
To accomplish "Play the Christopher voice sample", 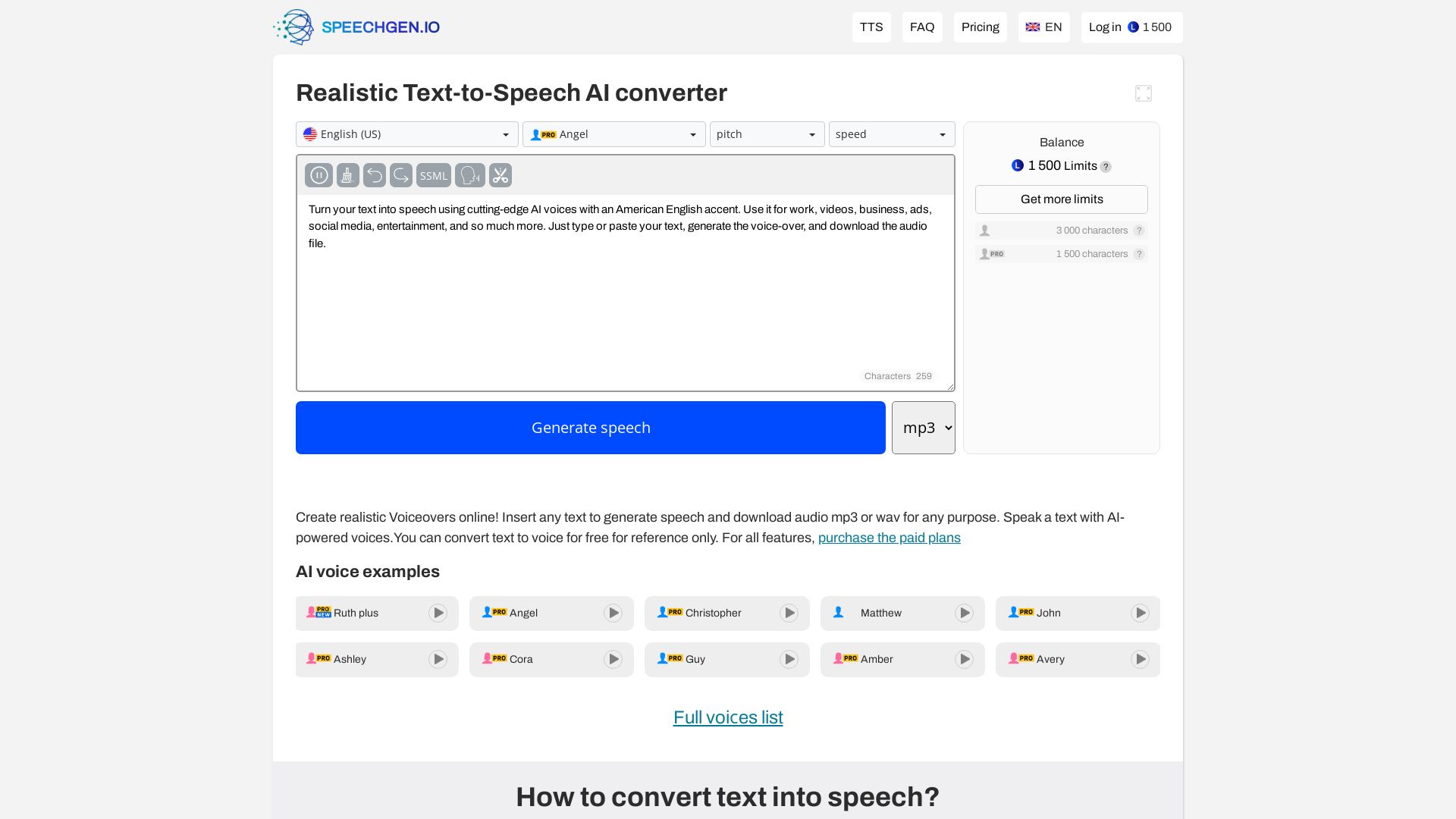I will pyautogui.click(x=789, y=613).
